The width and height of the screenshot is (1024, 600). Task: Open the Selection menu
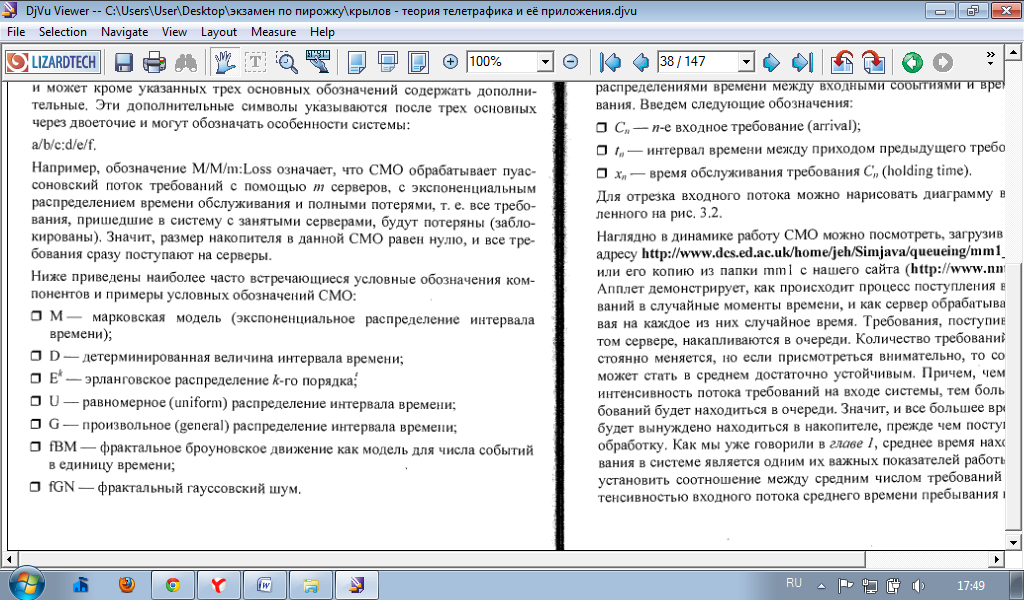pos(63,32)
